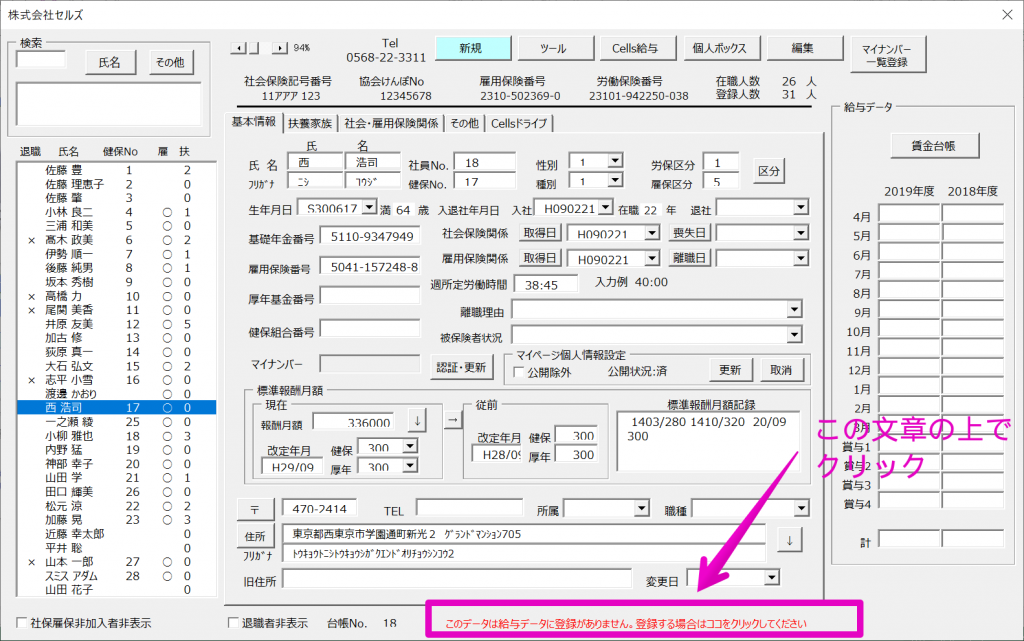
Task: Click the 取消 button
Action: coord(782,370)
